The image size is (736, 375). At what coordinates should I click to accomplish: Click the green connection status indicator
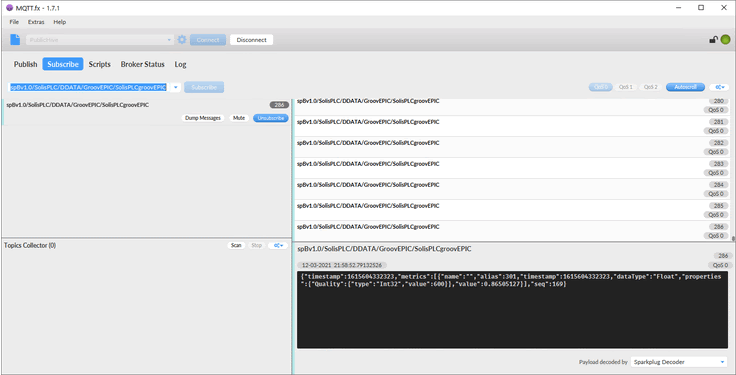point(726,40)
